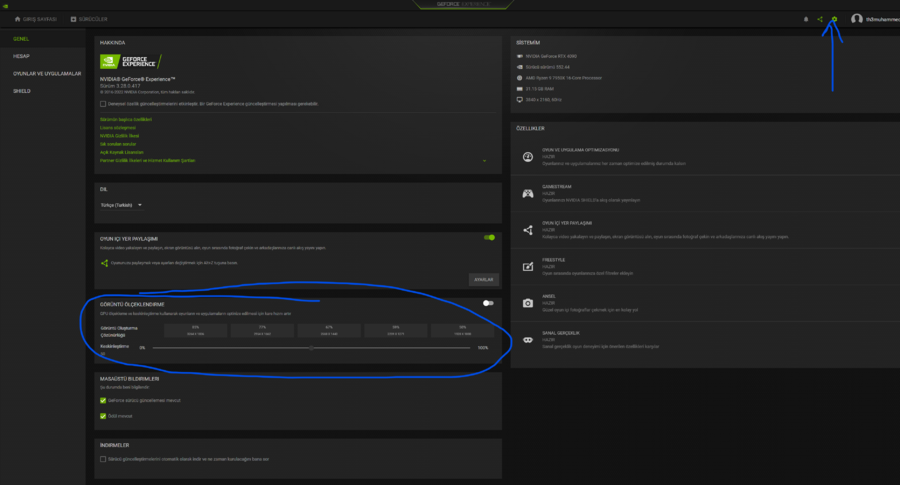Click the driver version icon in Sistemim
The height and width of the screenshot is (485, 900).
coord(519,67)
